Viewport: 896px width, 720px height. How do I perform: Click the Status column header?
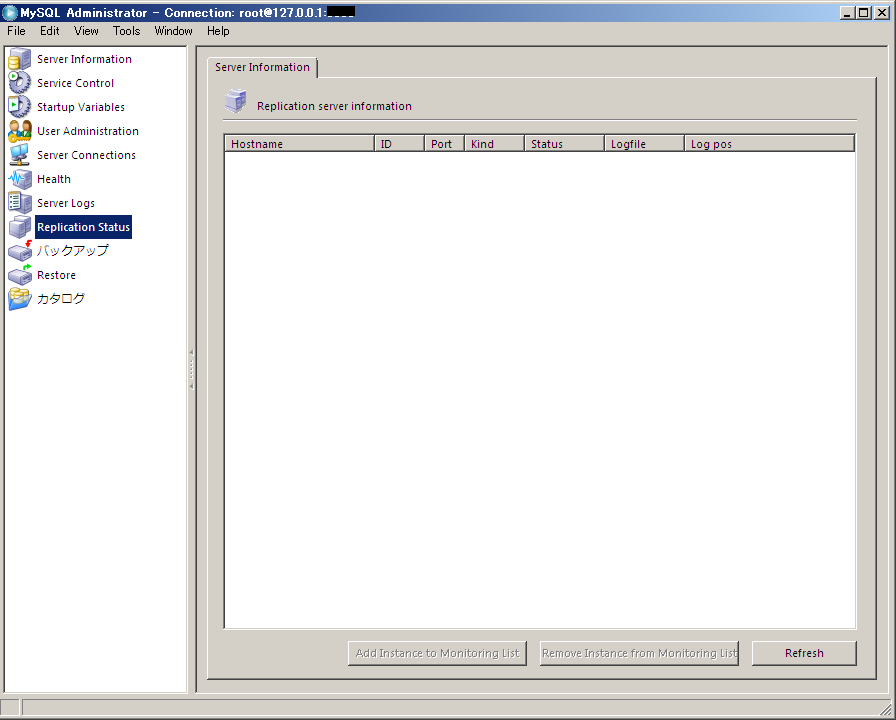click(x=564, y=144)
